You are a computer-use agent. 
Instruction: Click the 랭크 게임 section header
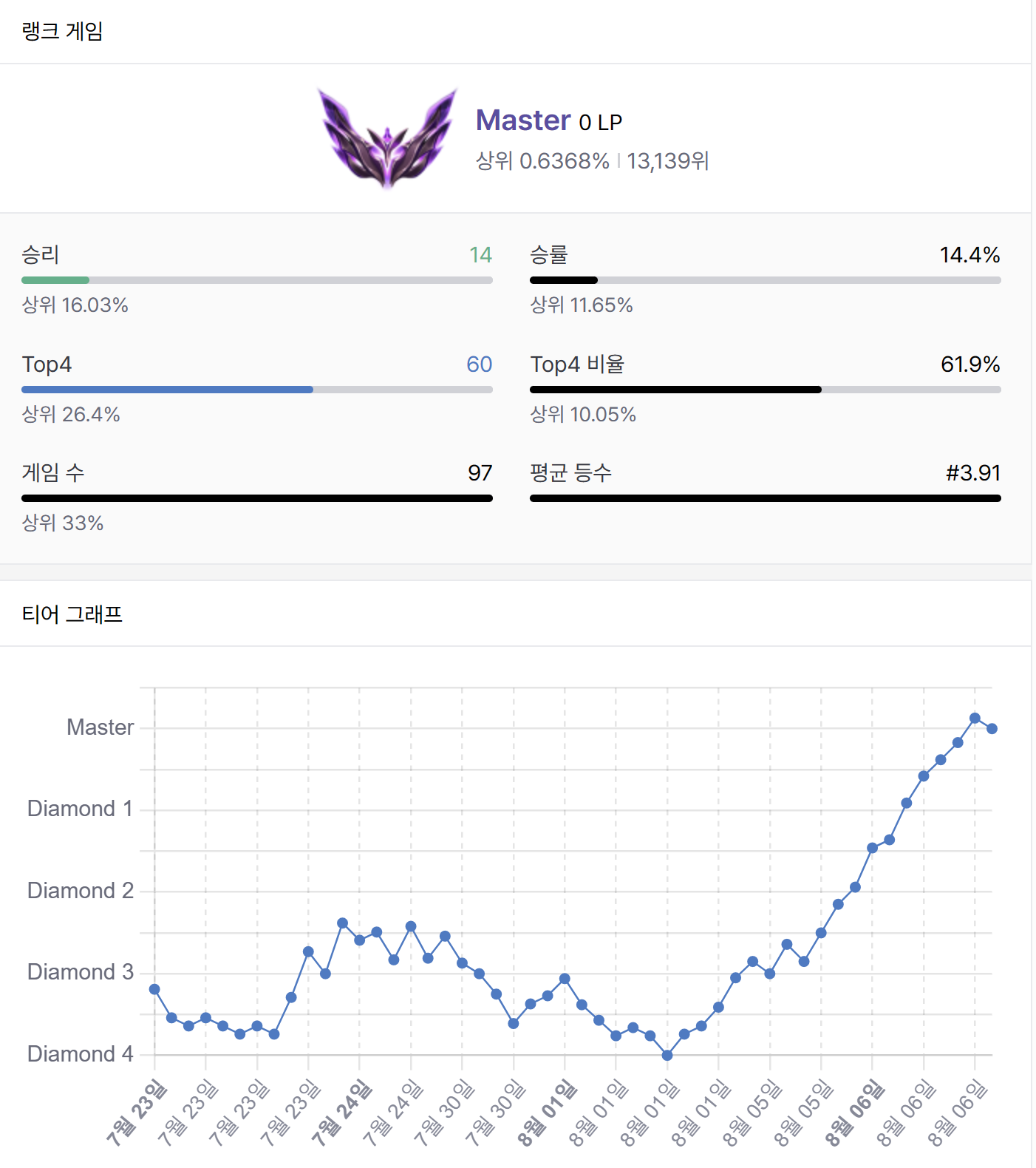(63, 31)
